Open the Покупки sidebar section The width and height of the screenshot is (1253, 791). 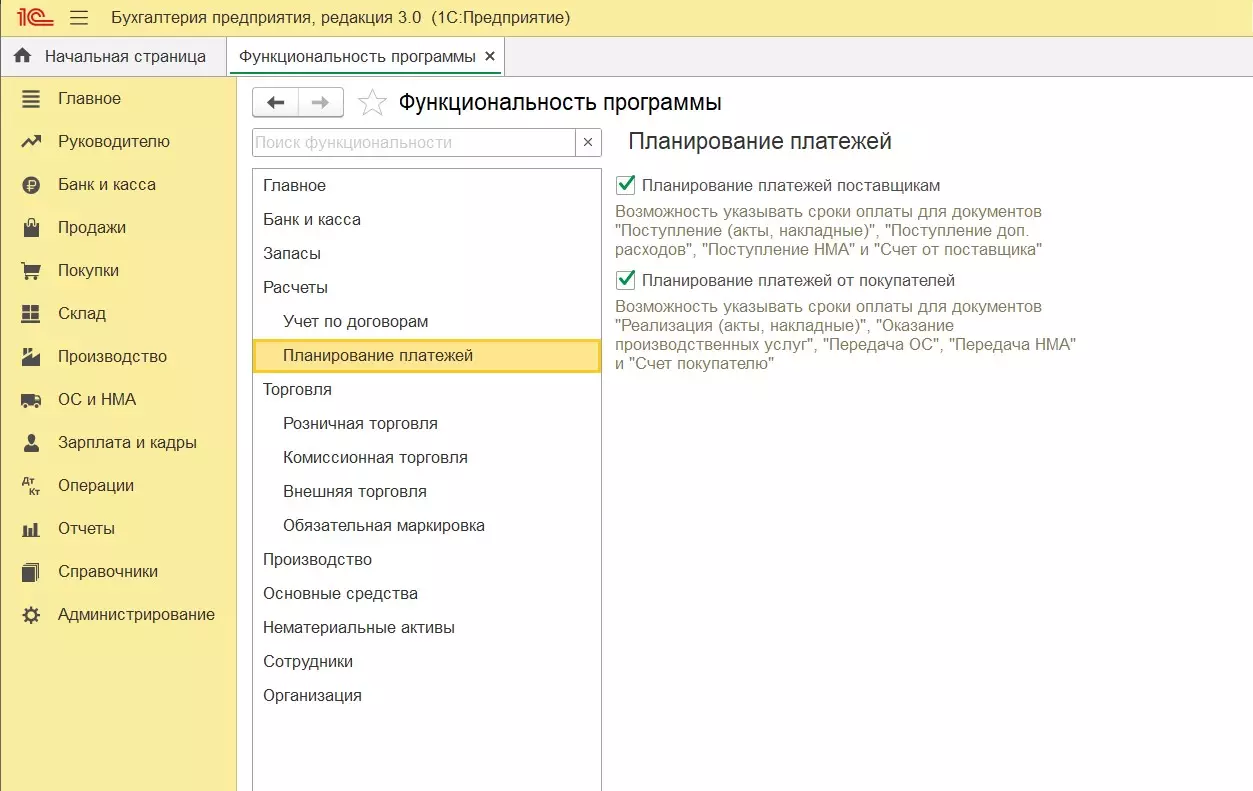(118, 270)
